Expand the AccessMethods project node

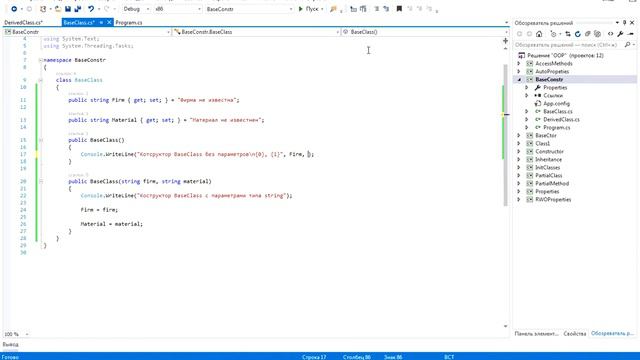pyautogui.click(x=519, y=63)
